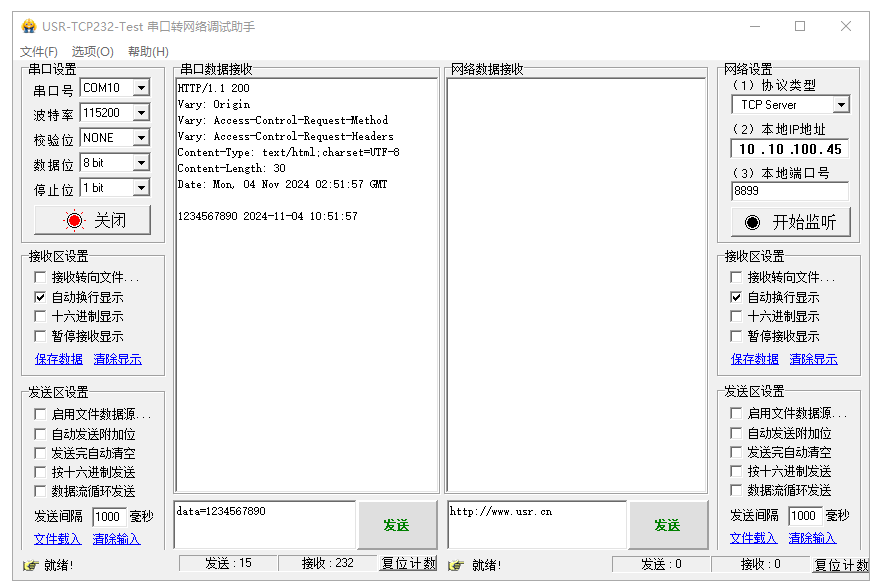Maximize the USR-TCP232-Test window
Screen dimensions: 878x588
click(800, 26)
